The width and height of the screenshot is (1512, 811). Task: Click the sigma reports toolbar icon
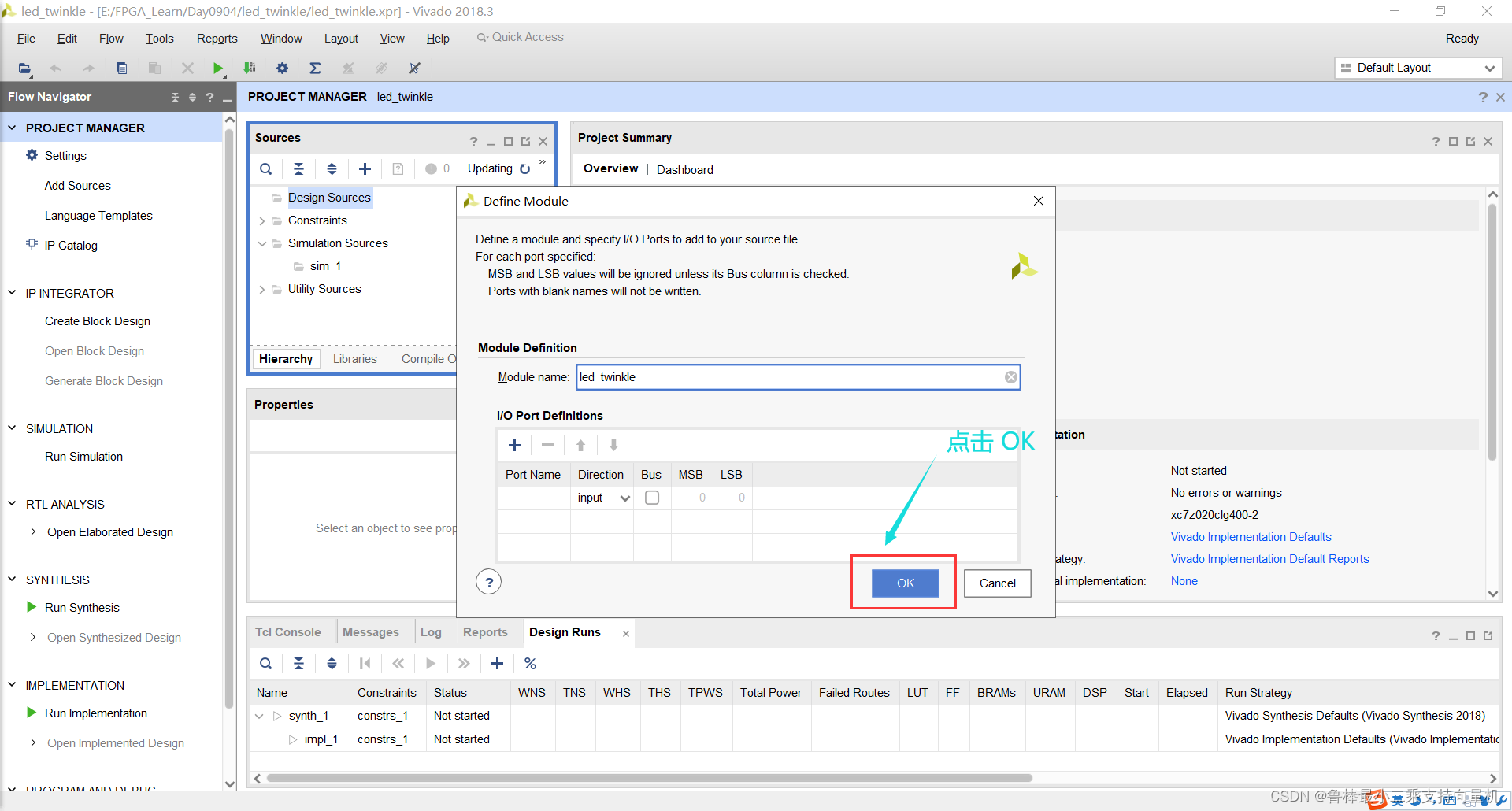(x=315, y=69)
